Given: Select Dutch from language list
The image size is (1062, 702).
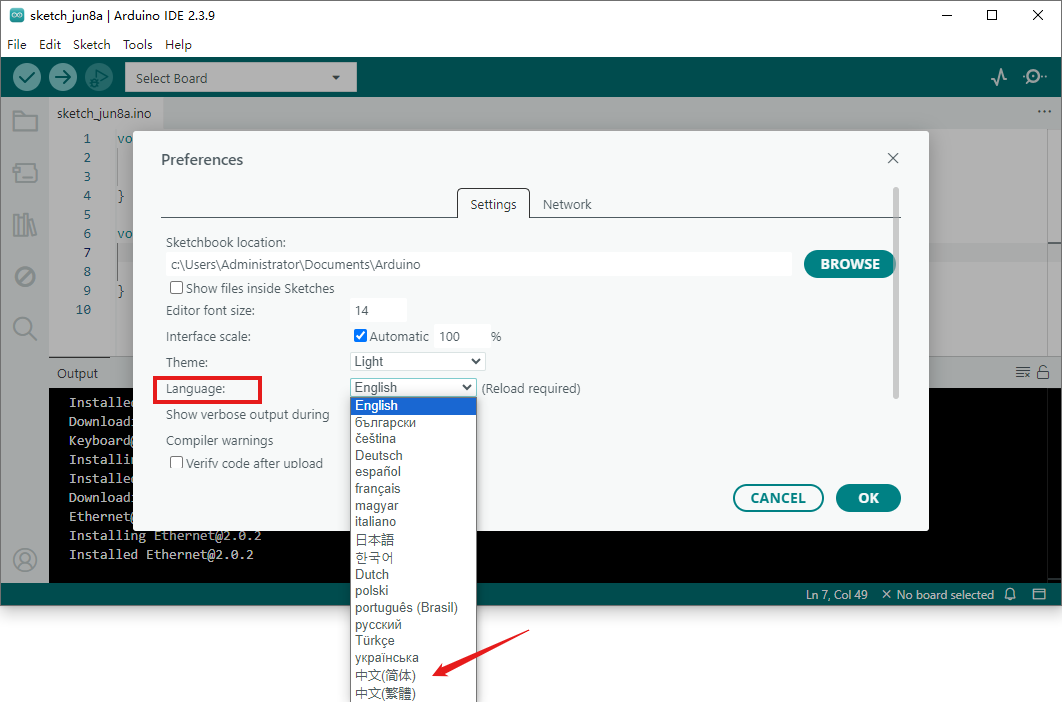Looking at the screenshot, I should point(413,574).
